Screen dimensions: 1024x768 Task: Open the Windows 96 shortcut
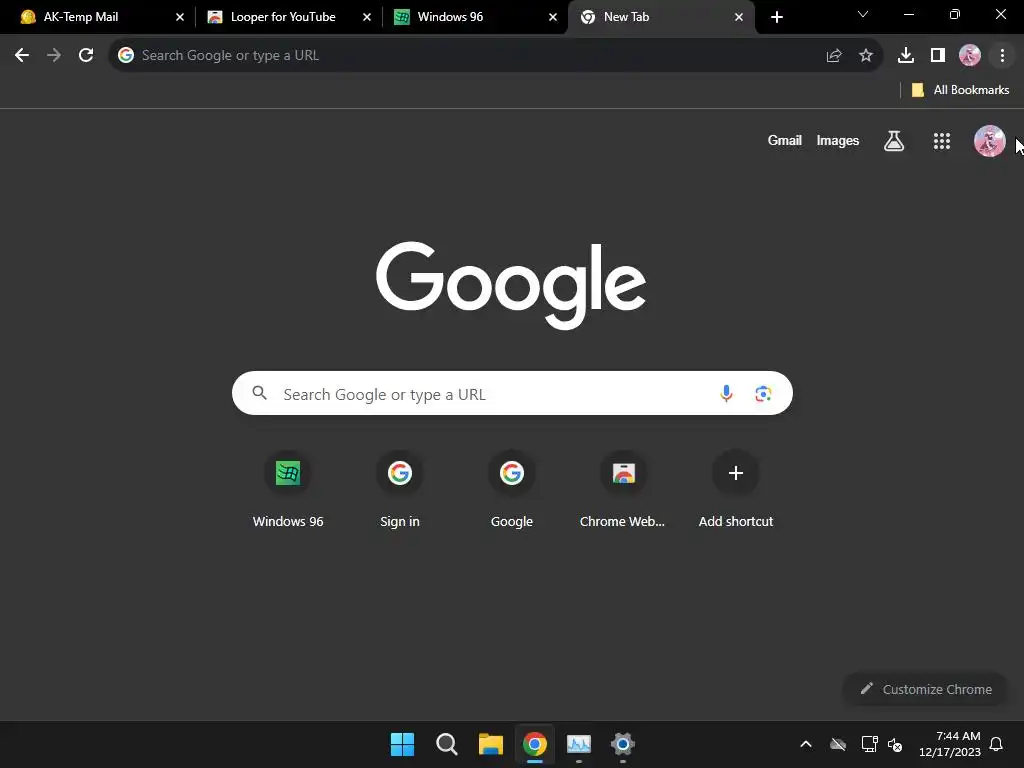click(x=288, y=490)
